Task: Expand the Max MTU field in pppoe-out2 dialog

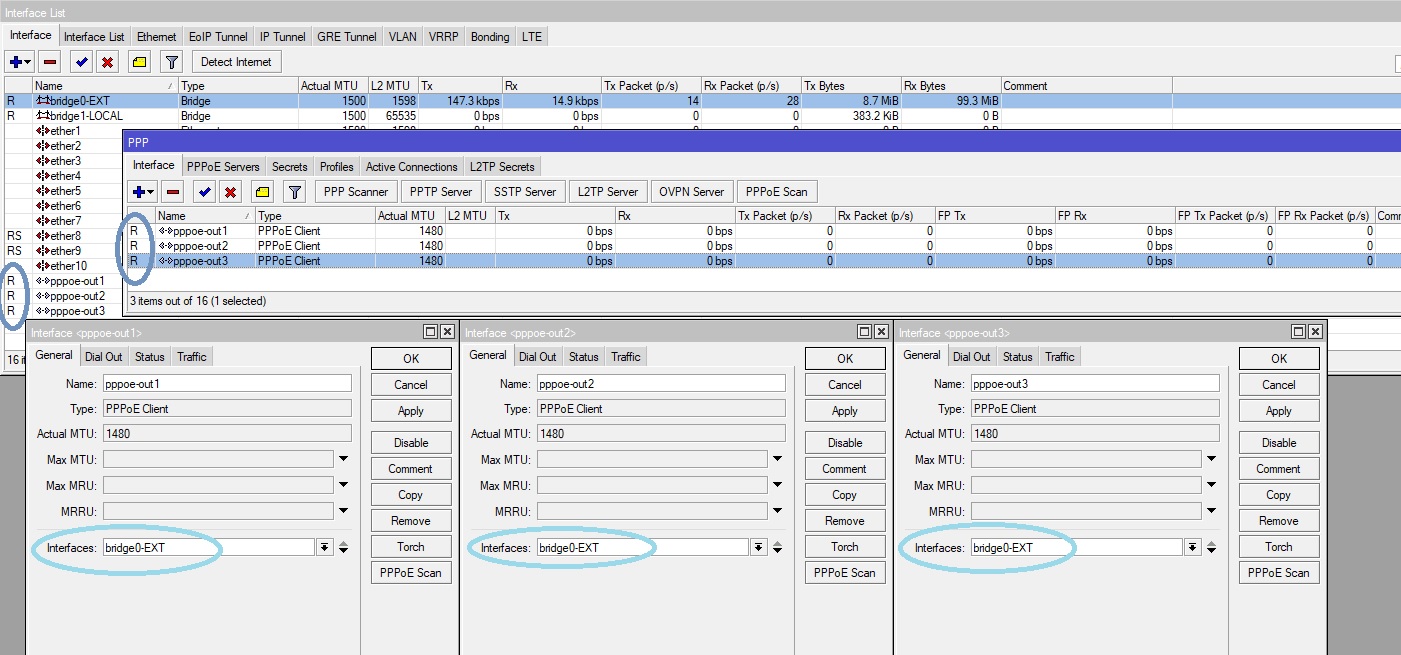Action: [x=777, y=459]
